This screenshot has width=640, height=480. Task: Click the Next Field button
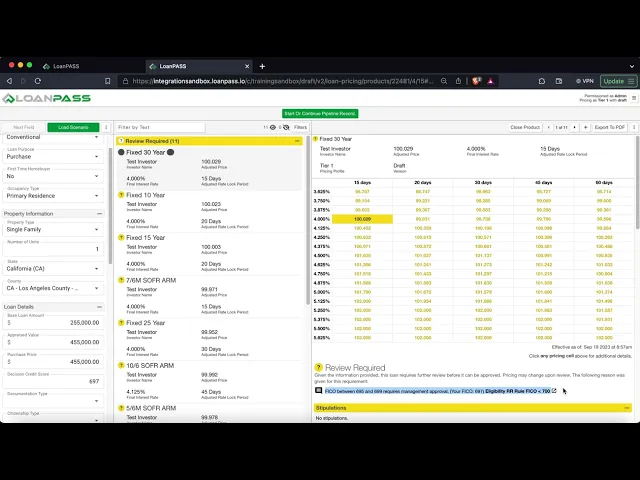click(24, 127)
